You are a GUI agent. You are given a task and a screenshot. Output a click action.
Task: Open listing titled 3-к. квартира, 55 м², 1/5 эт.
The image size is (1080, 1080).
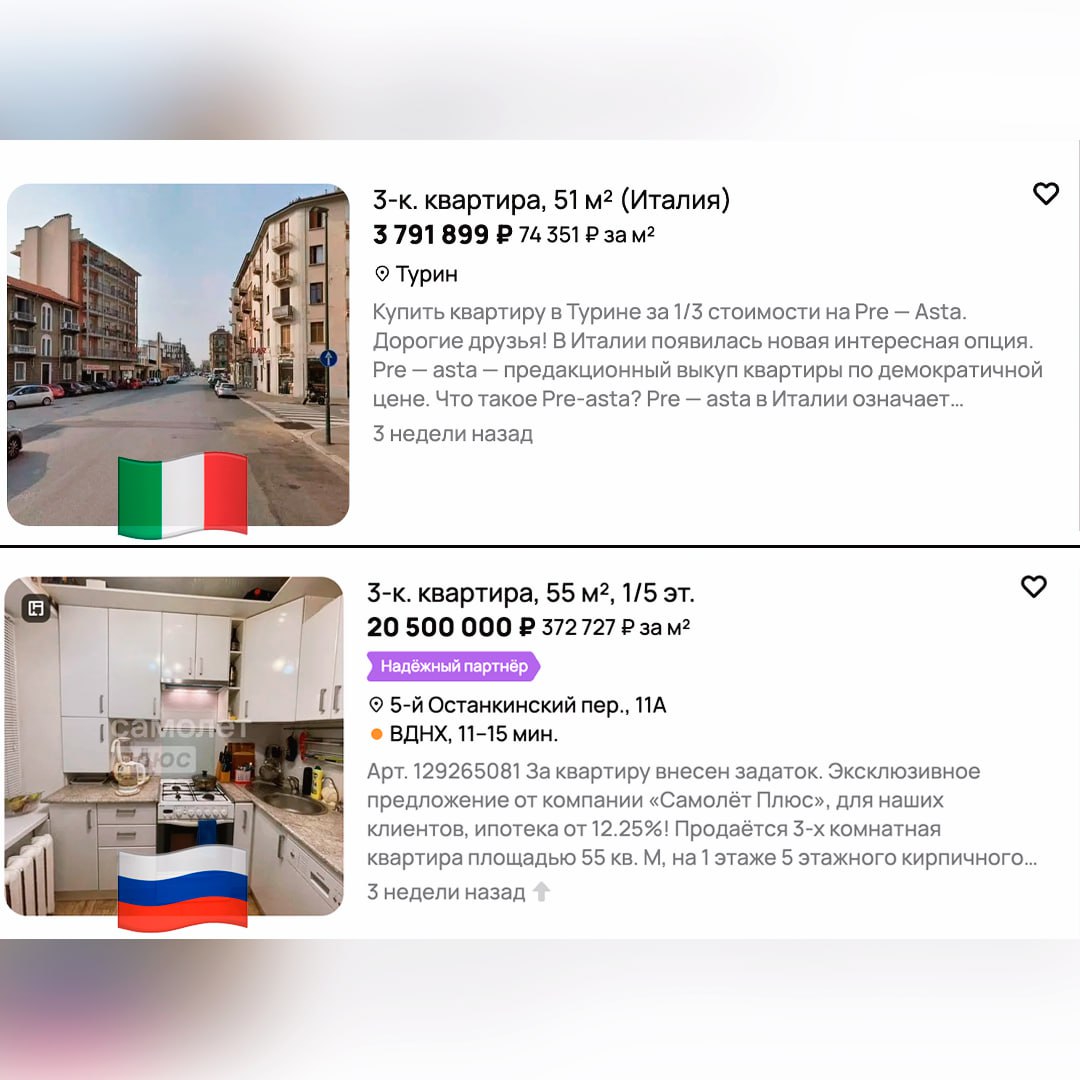click(530, 592)
